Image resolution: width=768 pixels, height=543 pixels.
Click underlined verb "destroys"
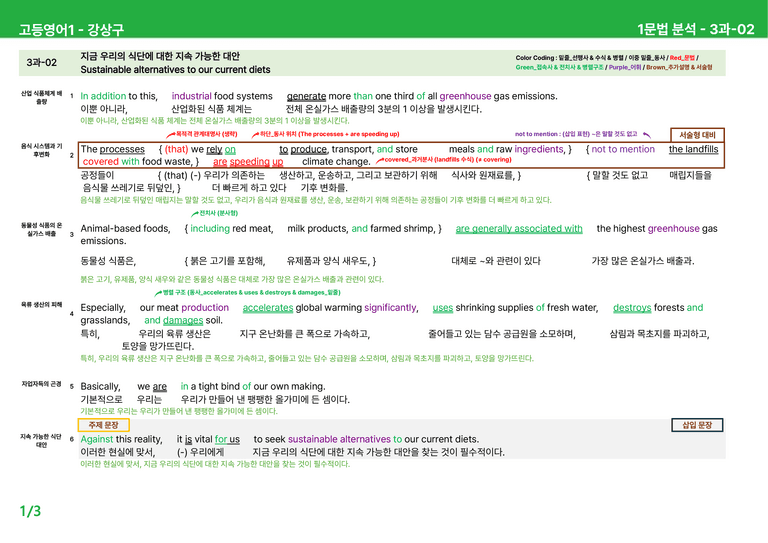point(632,307)
